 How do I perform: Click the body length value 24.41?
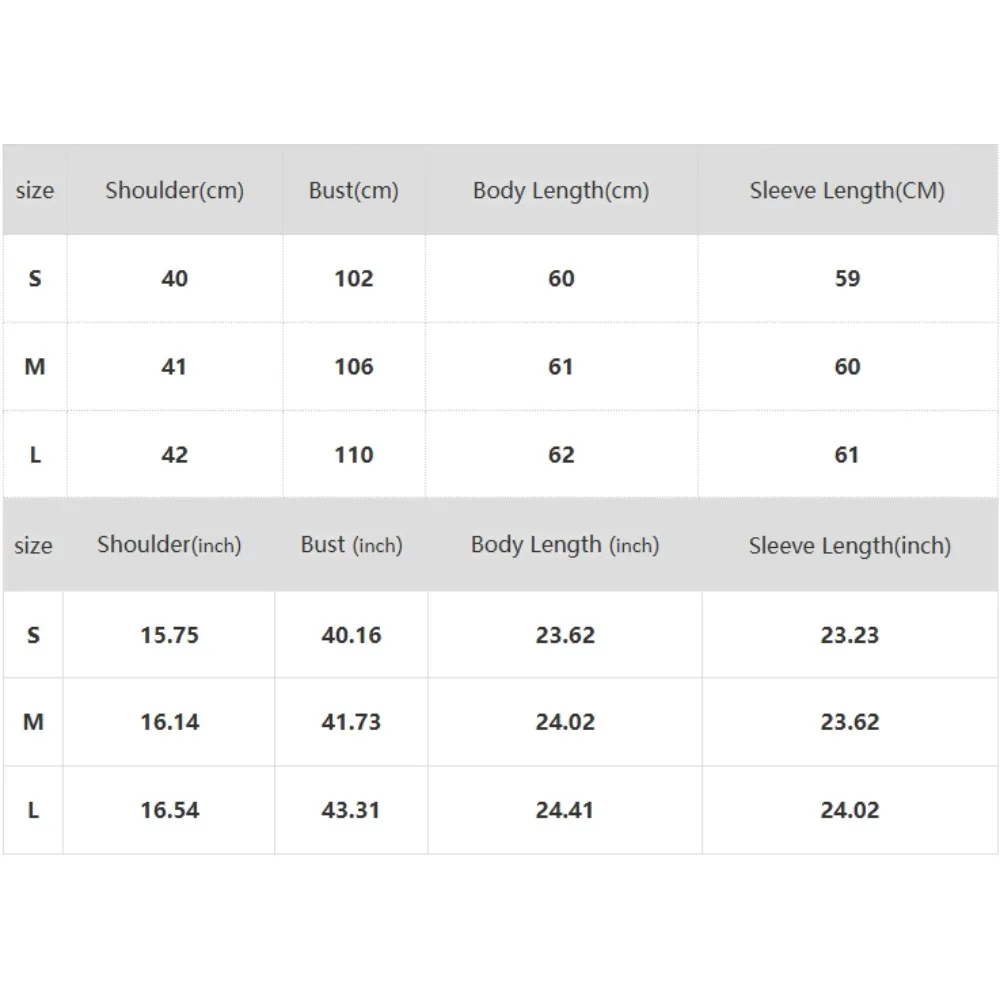(565, 810)
